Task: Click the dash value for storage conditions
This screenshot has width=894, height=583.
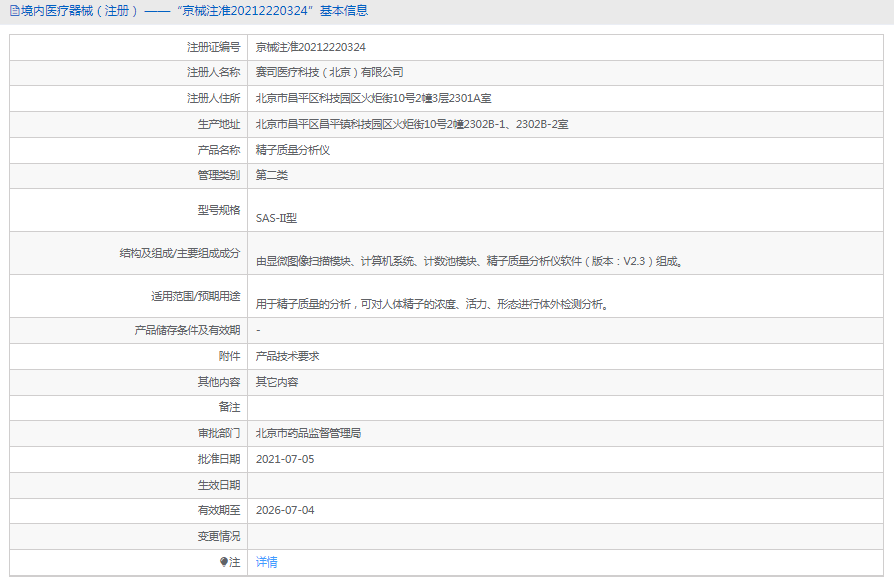Action: click(x=258, y=331)
